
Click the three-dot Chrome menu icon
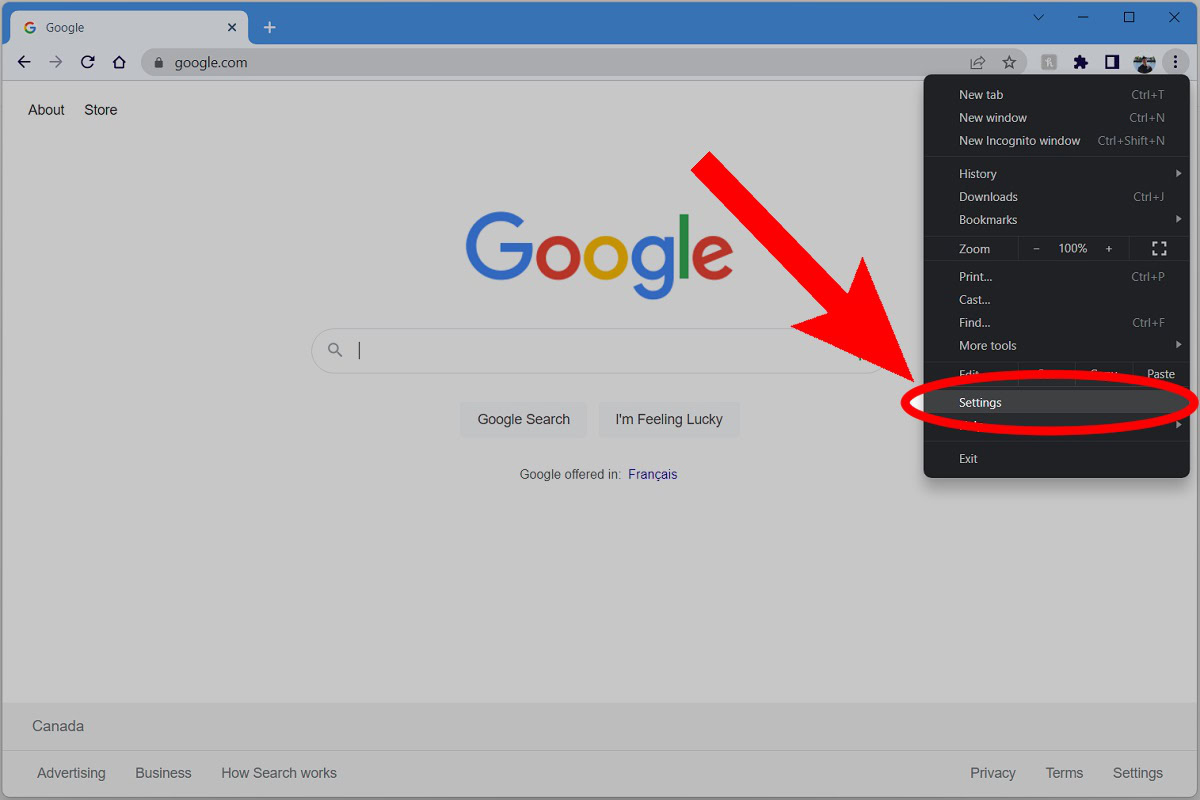(1175, 62)
